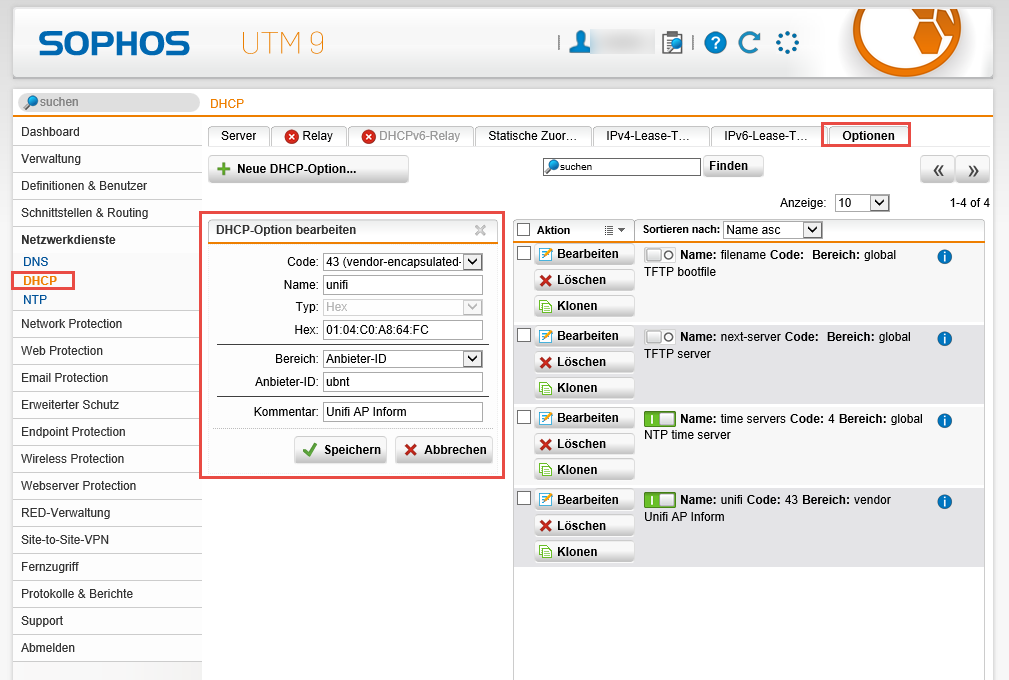Click the Hex value input field
Image resolution: width=1009 pixels, height=680 pixels.
point(402,330)
